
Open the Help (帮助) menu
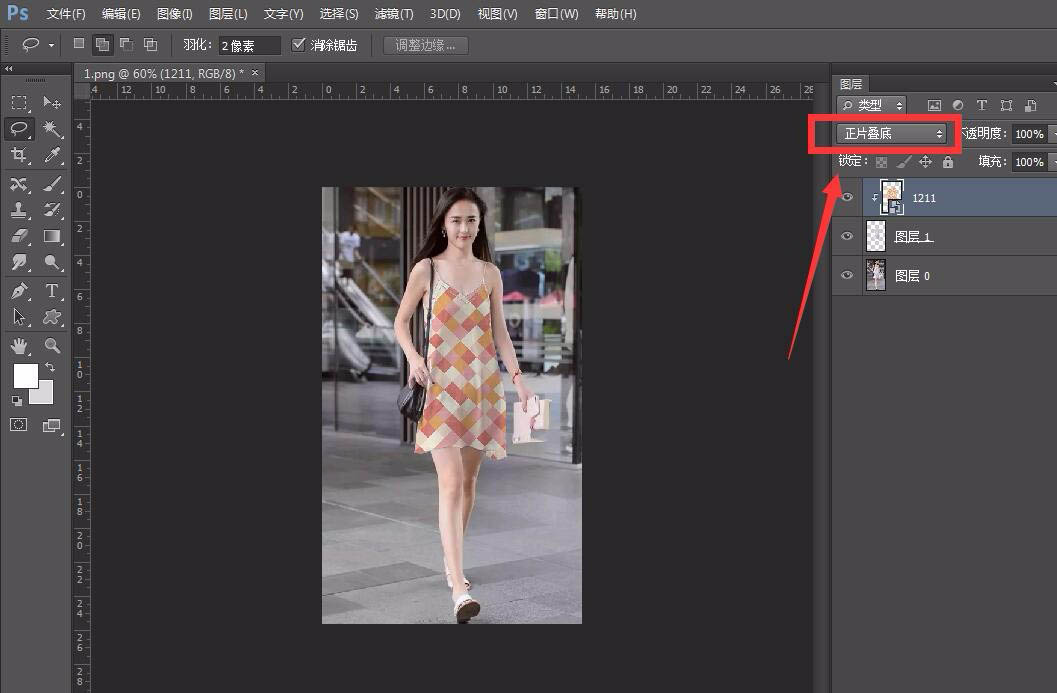[x=615, y=13]
